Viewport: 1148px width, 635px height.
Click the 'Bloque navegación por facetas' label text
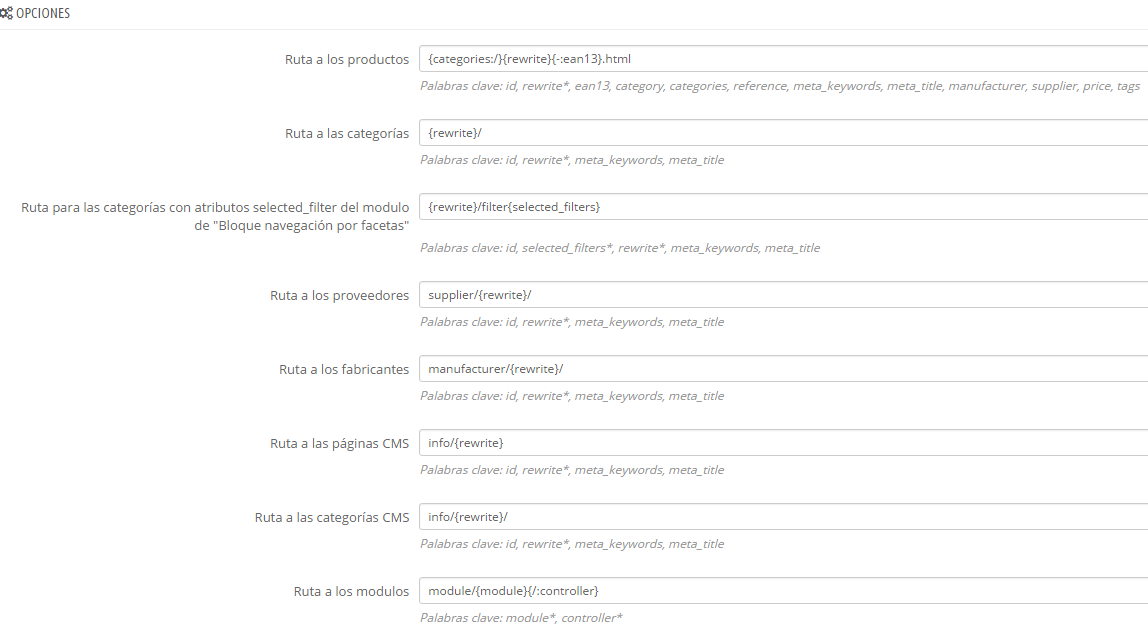(x=310, y=226)
